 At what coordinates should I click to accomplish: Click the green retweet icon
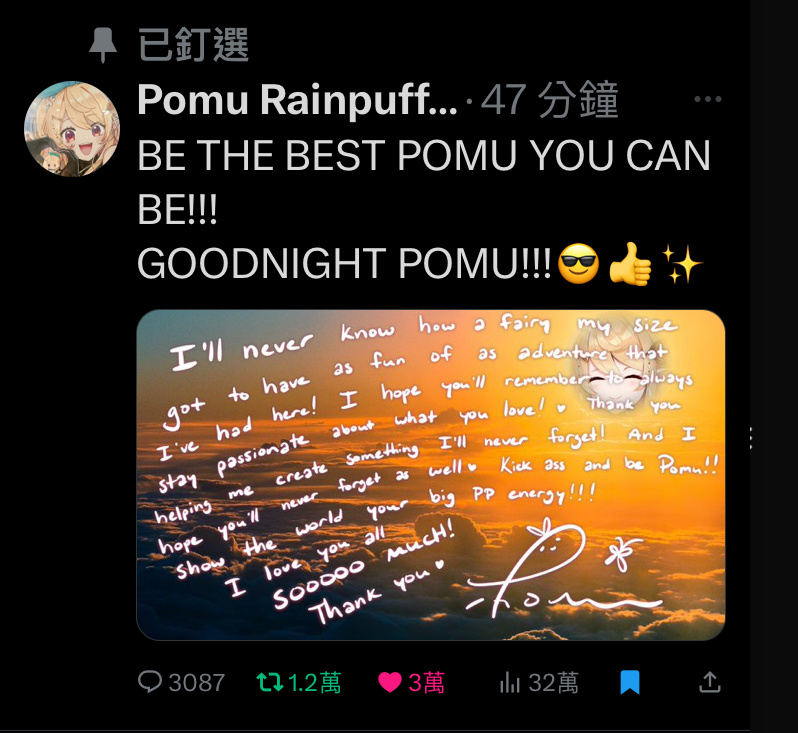point(269,682)
